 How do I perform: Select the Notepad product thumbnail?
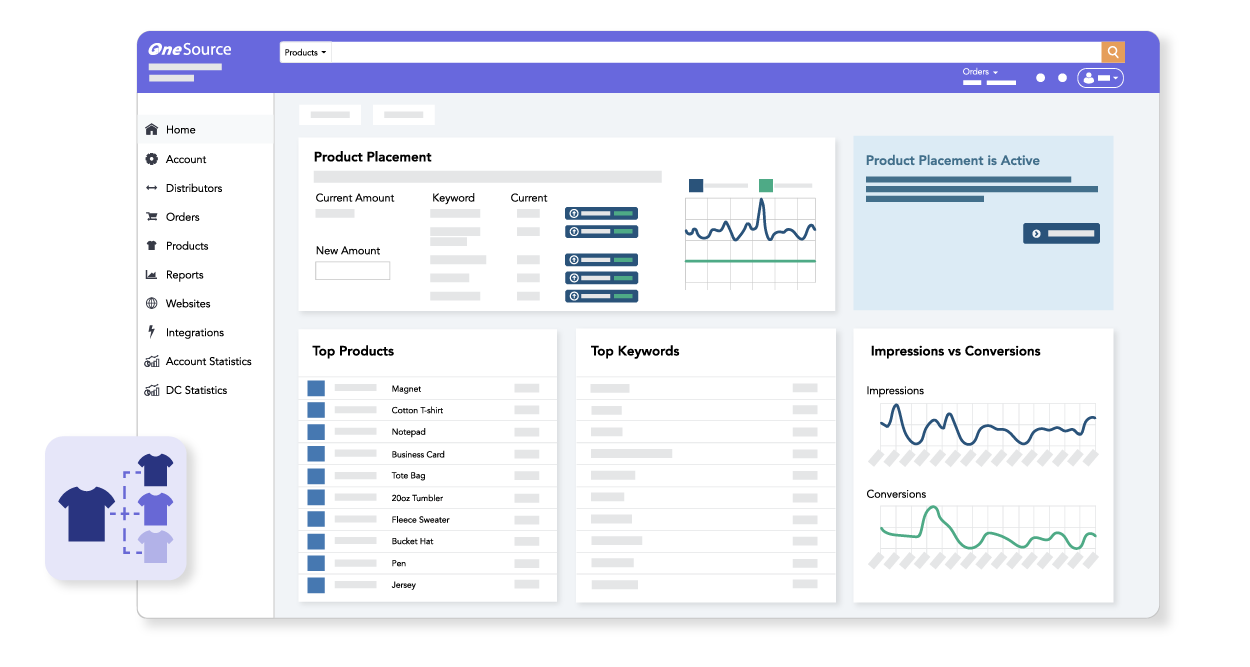pos(316,432)
